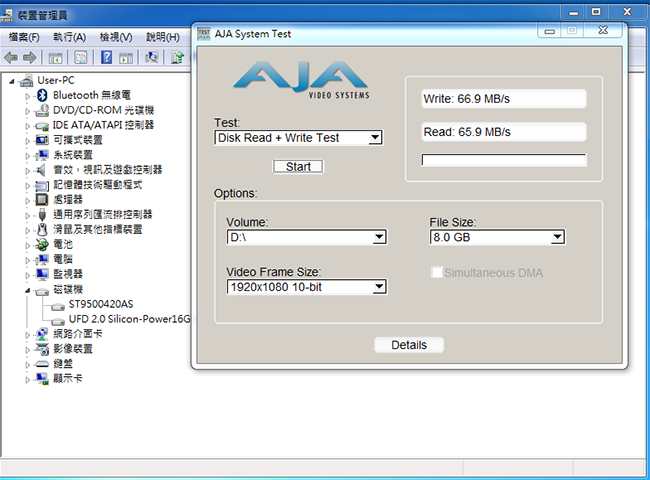Image resolution: width=650 pixels, height=480 pixels.
Task: Expand the 網路介面卡 tree node
Action: coord(28,335)
